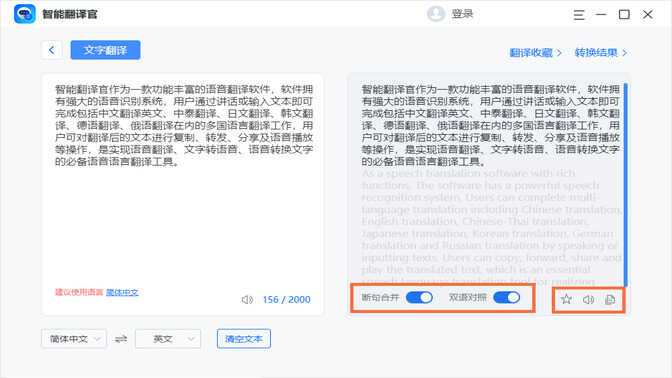Click the translated English text area
672x378 pixels.
pyautogui.click(x=491, y=227)
